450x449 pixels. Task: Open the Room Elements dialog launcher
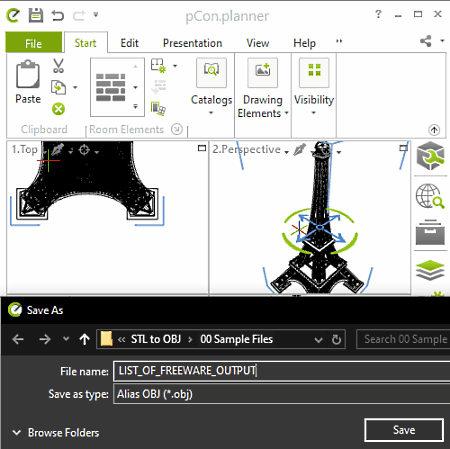coord(177,129)
